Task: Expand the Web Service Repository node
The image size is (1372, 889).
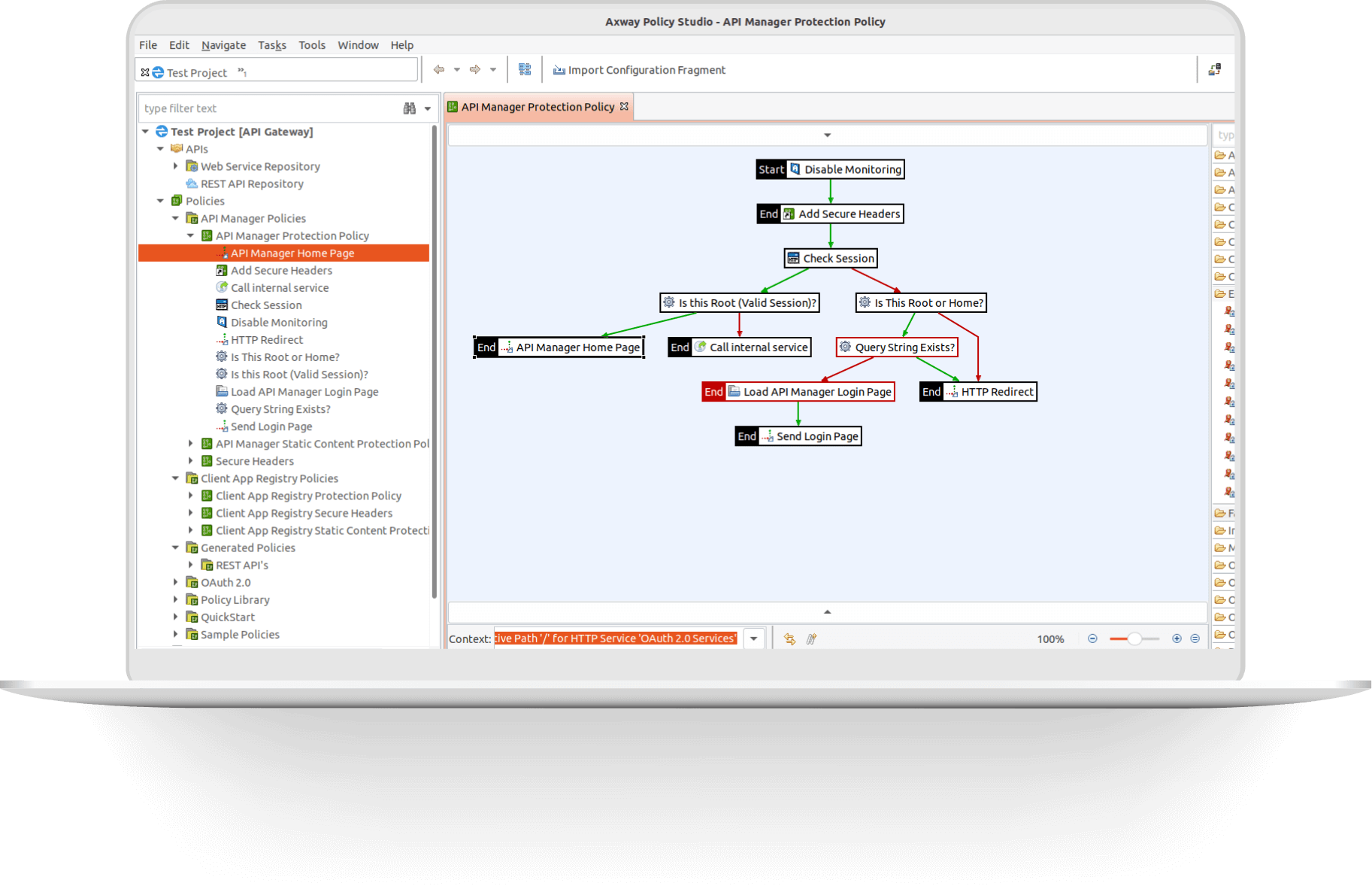Action: coord(176,166)
